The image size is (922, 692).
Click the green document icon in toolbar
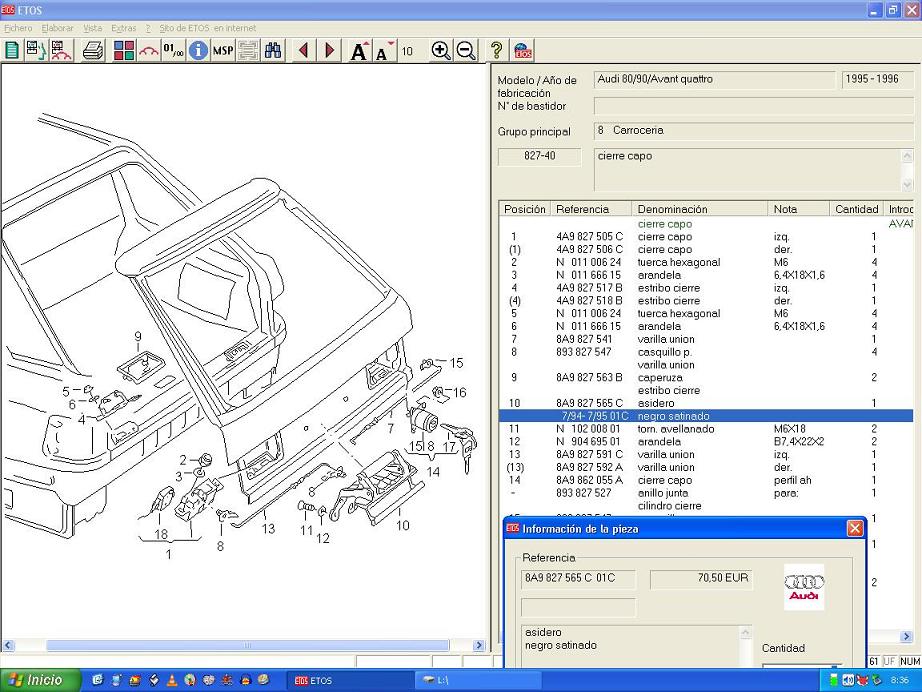[12, 51]
